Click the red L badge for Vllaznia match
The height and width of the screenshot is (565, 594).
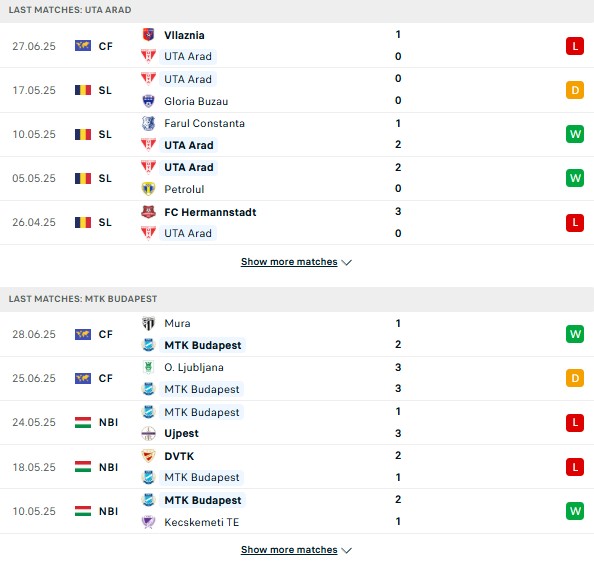point(575,46)
